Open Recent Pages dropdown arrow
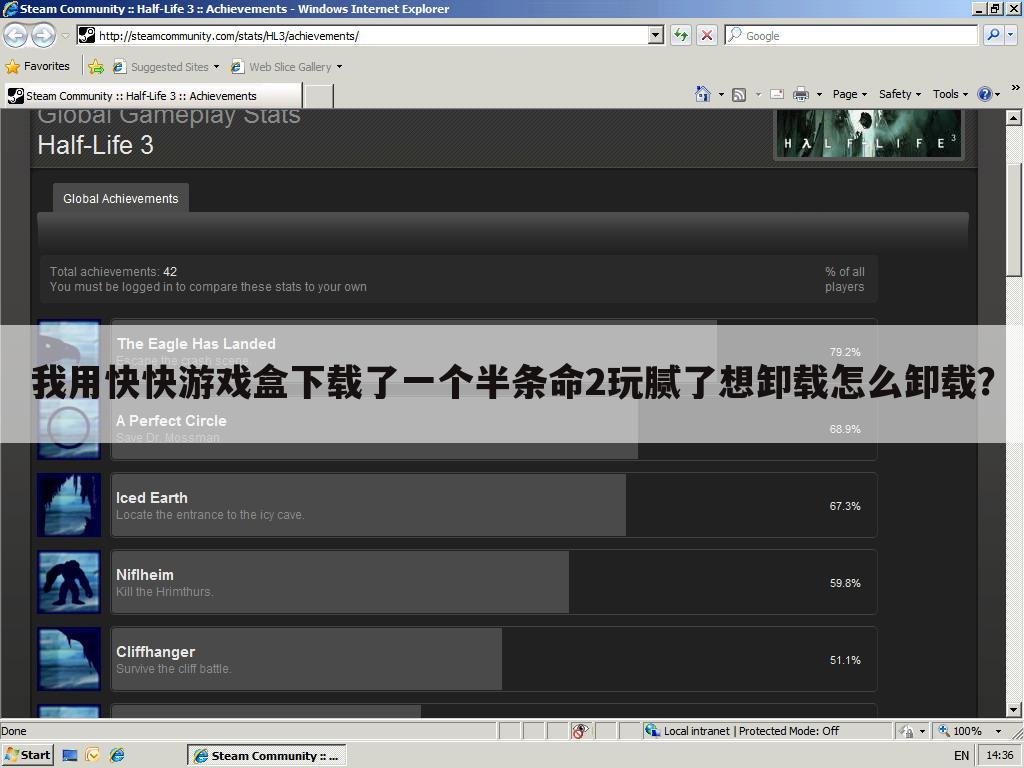Screen dimensions: 1024x768 pos(65,36)
